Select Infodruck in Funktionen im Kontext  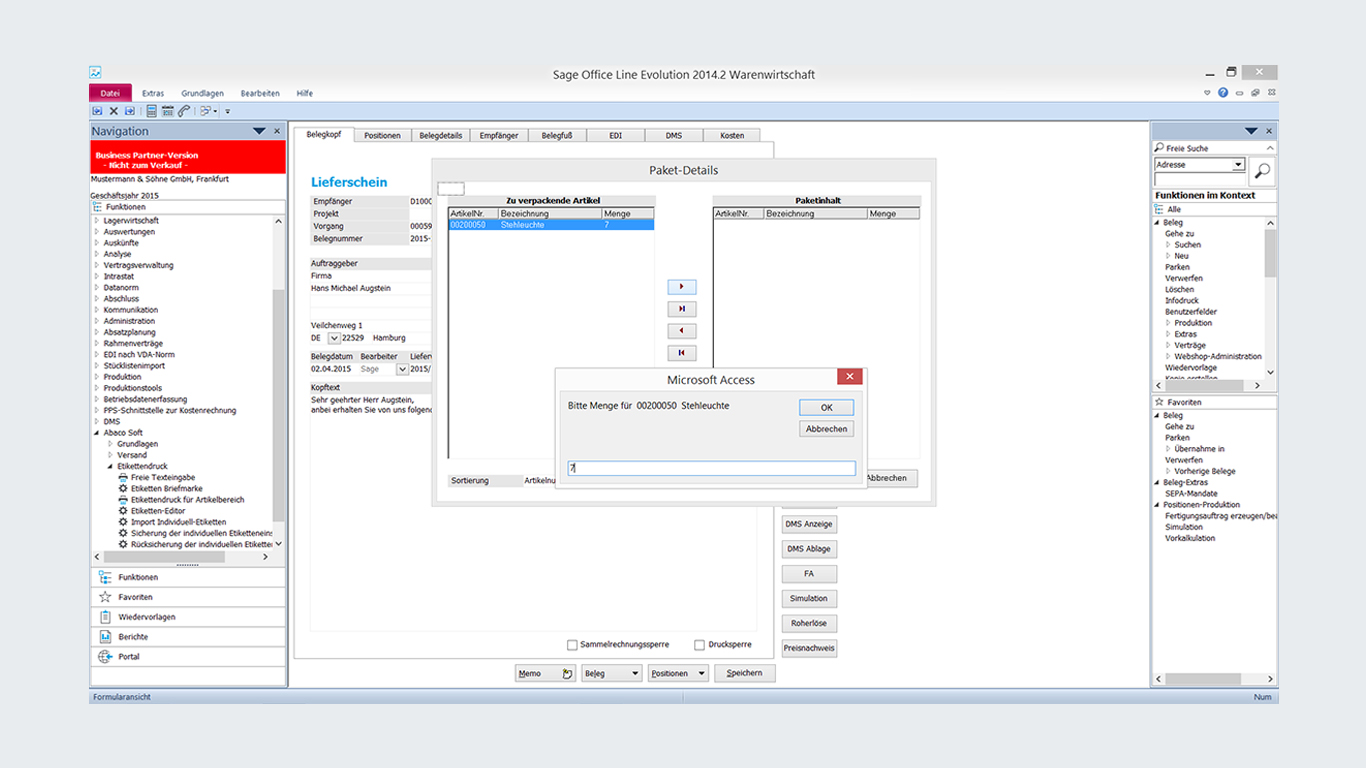[1181, 300]
